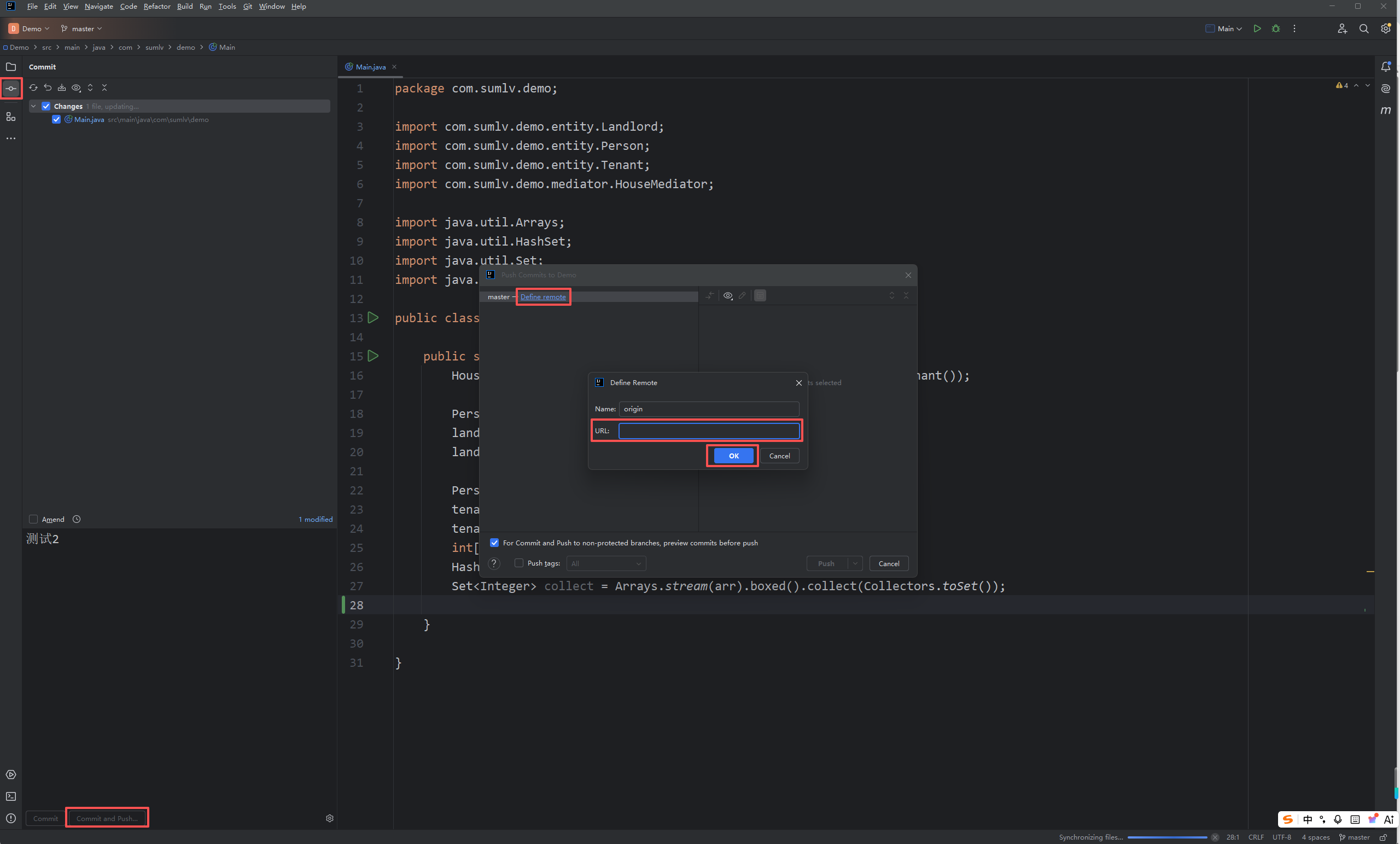Collapse the Changes tree node
The width and height of the screenshot is (1400, 844).
click(33, 106)
